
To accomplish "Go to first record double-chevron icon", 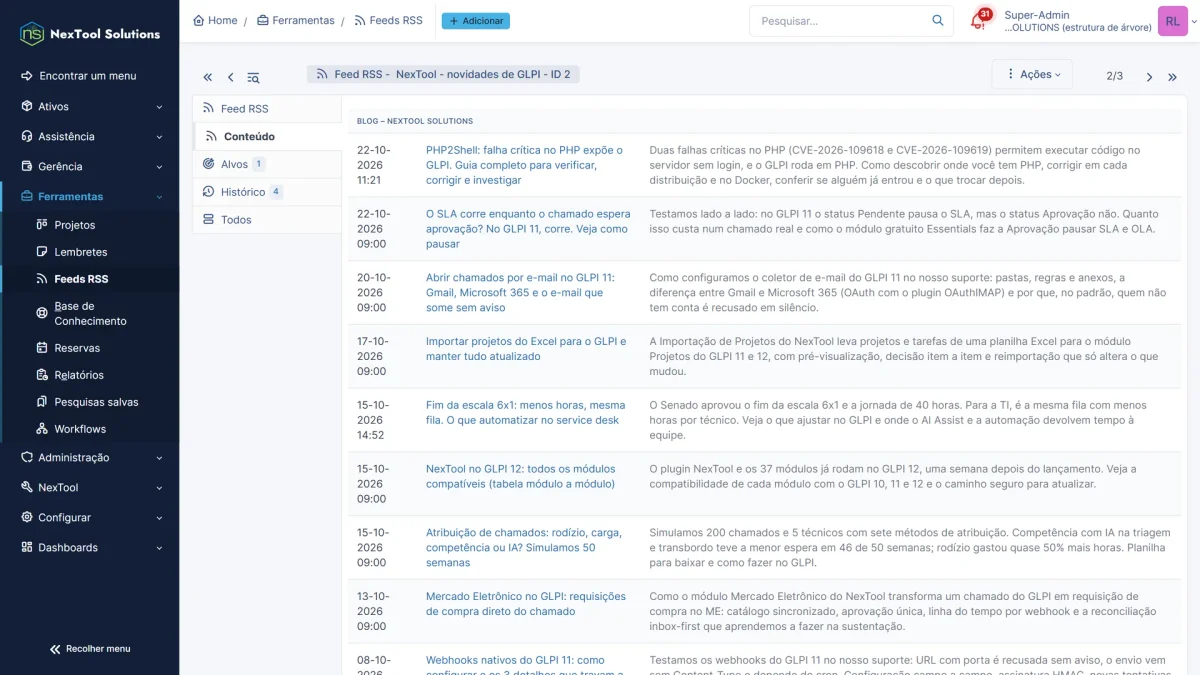I will (x=208, y=77).
